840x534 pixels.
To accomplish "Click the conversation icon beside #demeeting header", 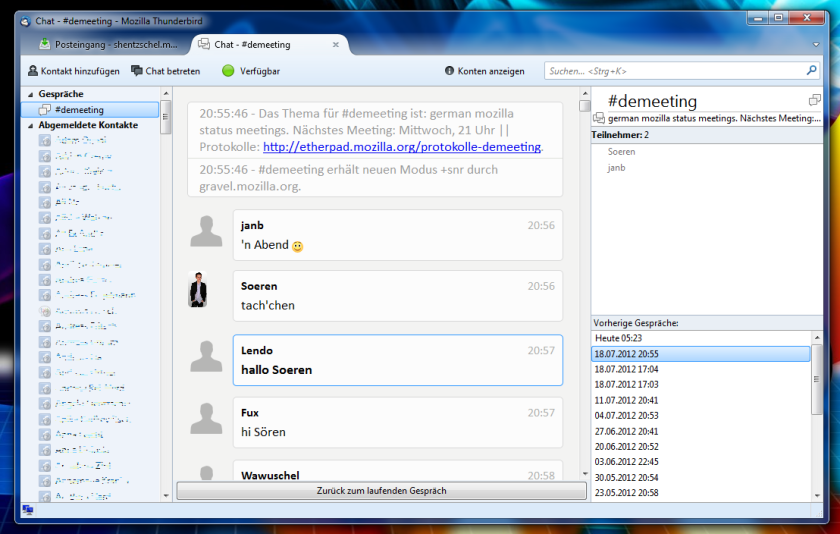I will pyautogui.click(x=814, y=100).
